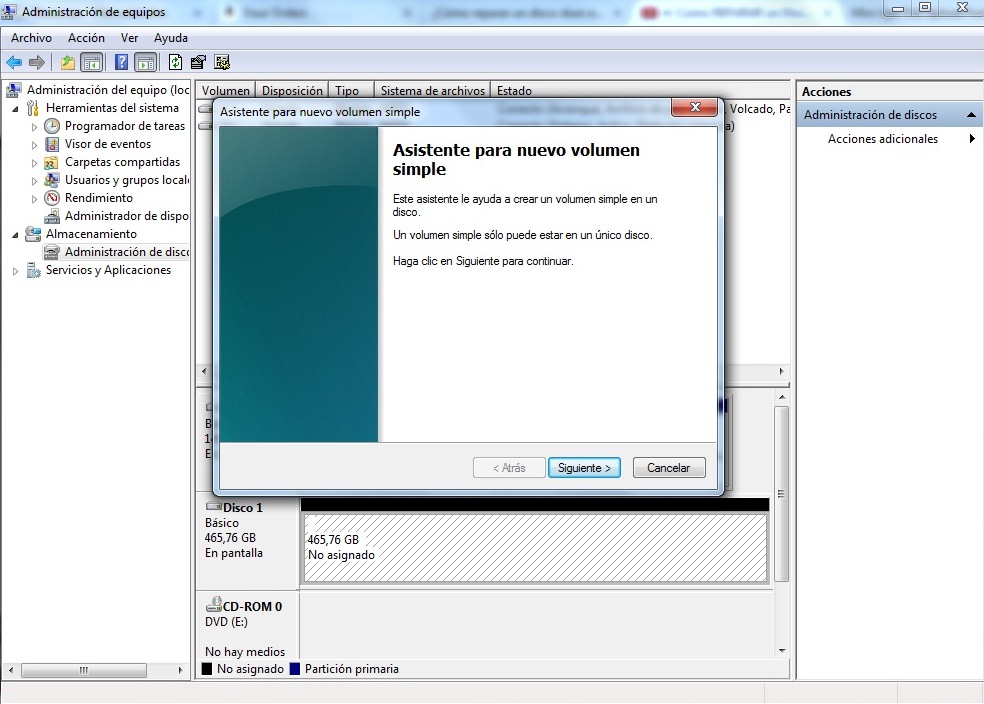Click the Disco 1 drive icon

click(x=214, y=506)
